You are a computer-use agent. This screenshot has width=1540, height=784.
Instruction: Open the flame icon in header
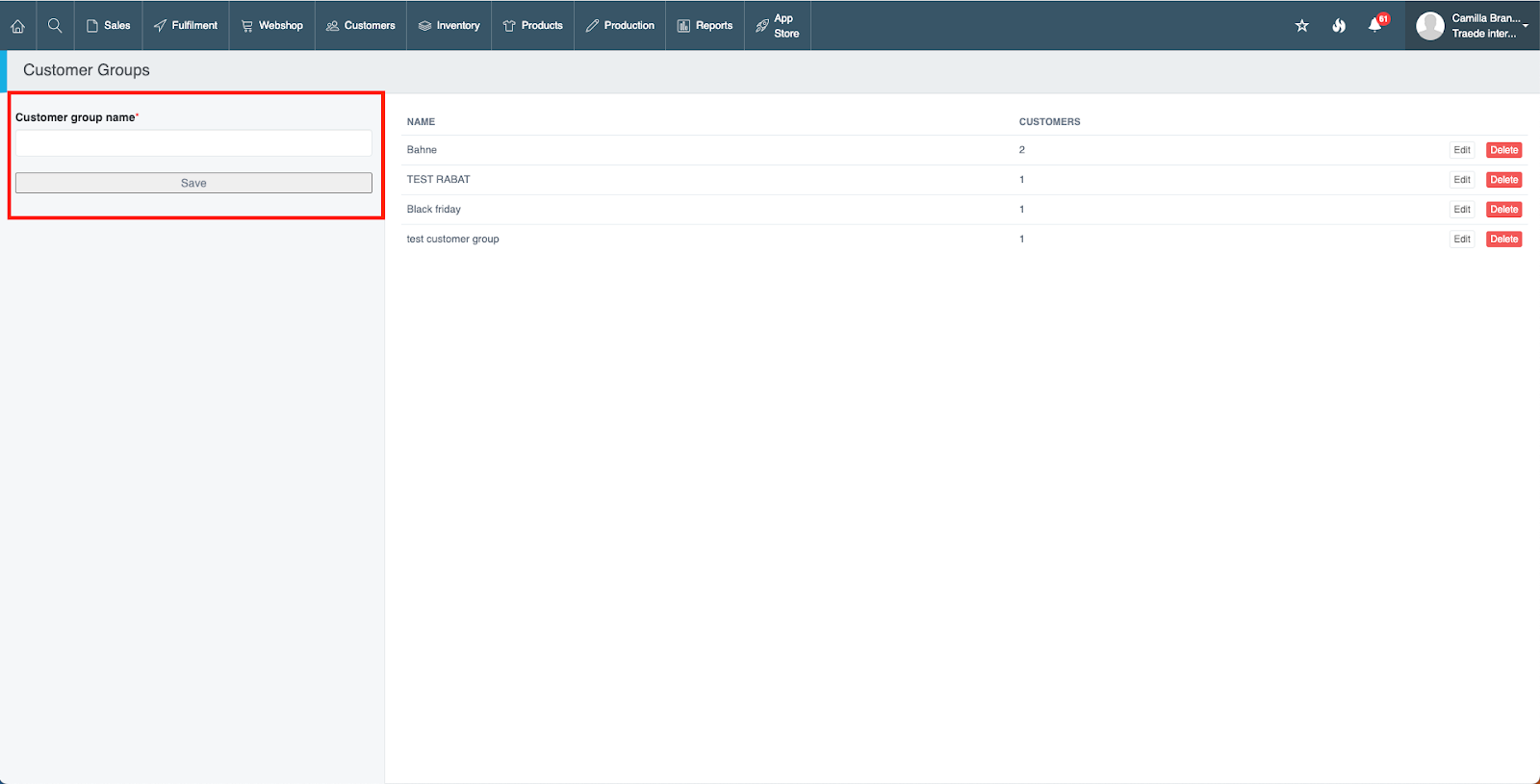click(x=1339, y=26)
